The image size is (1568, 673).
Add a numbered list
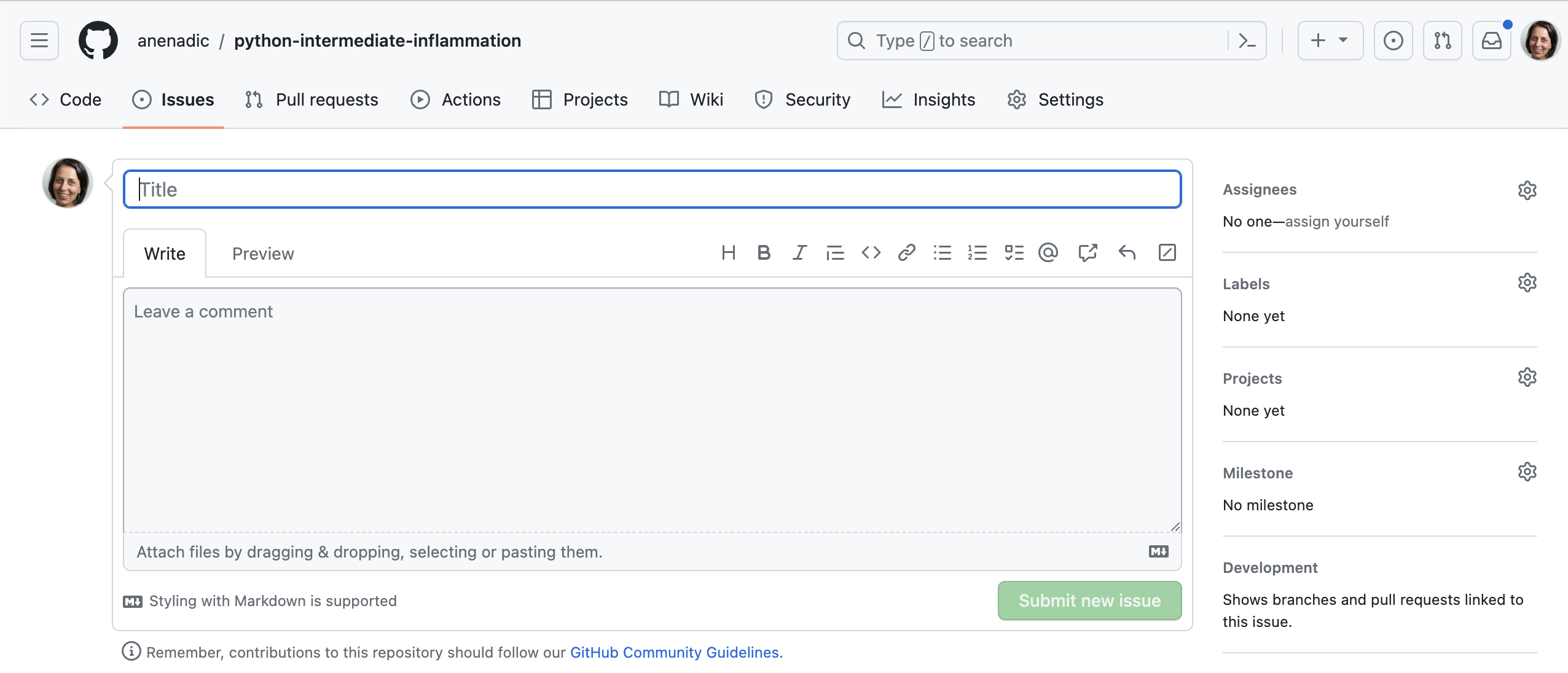977,252
